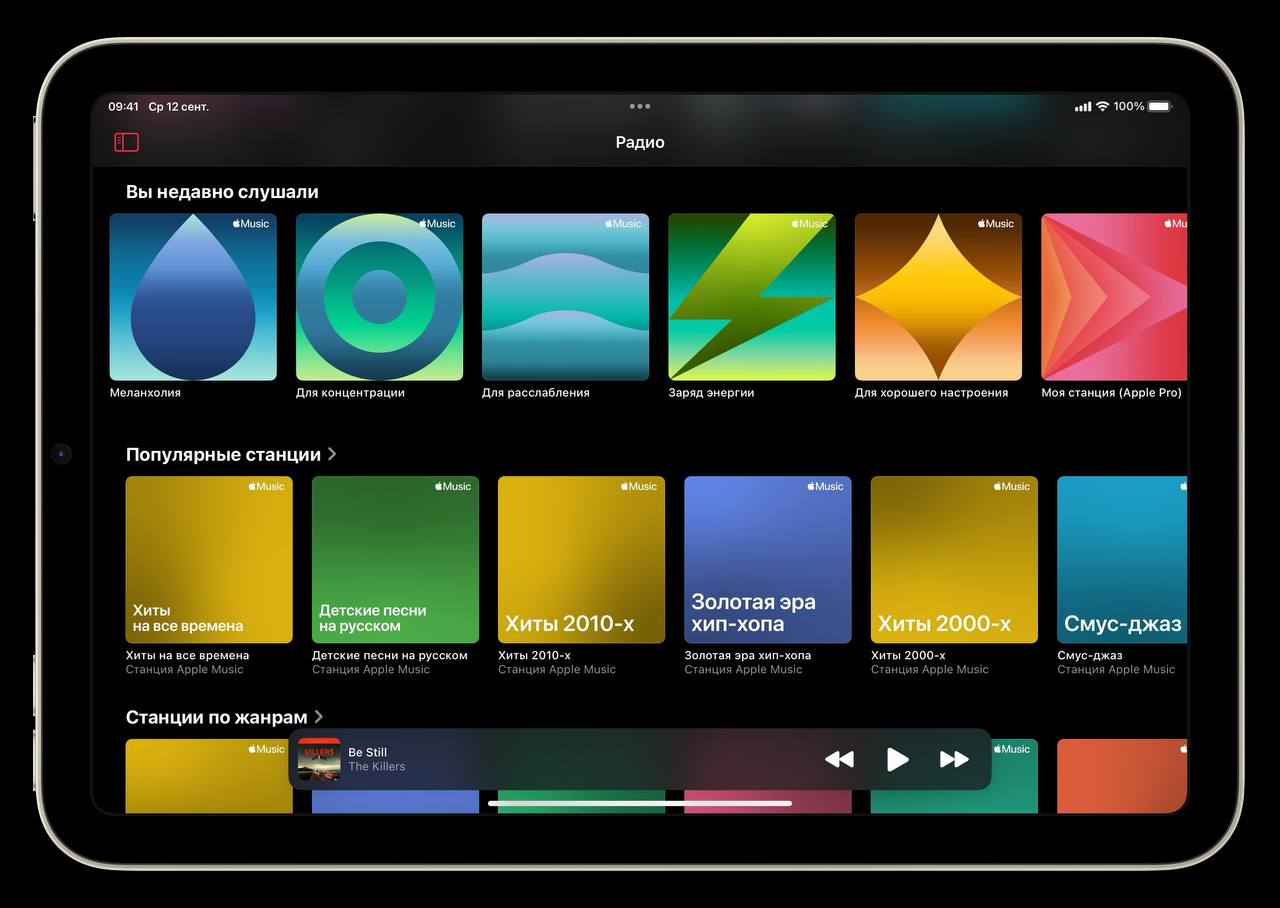
Task: Tap Детские песни на русском caption below tile
Action: (390, 655)
